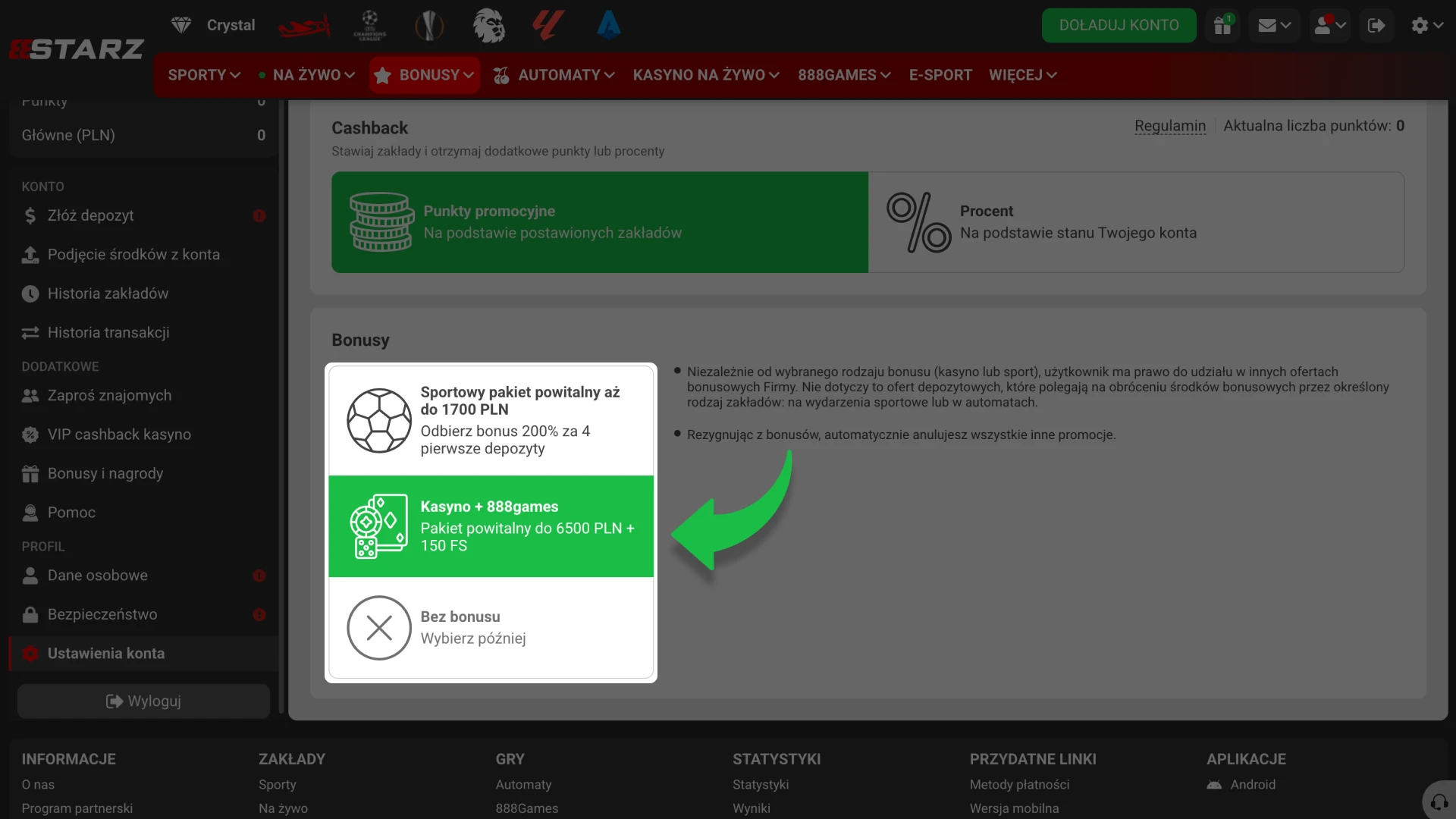Select Sportowy pakiet powitalny bonus option

click(x=491, y=421)
